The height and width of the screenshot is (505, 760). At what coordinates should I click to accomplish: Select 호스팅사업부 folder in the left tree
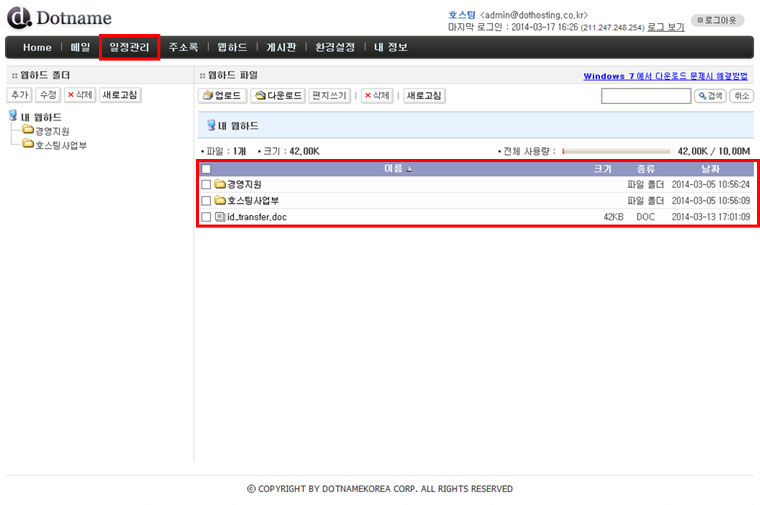point(60,145)
